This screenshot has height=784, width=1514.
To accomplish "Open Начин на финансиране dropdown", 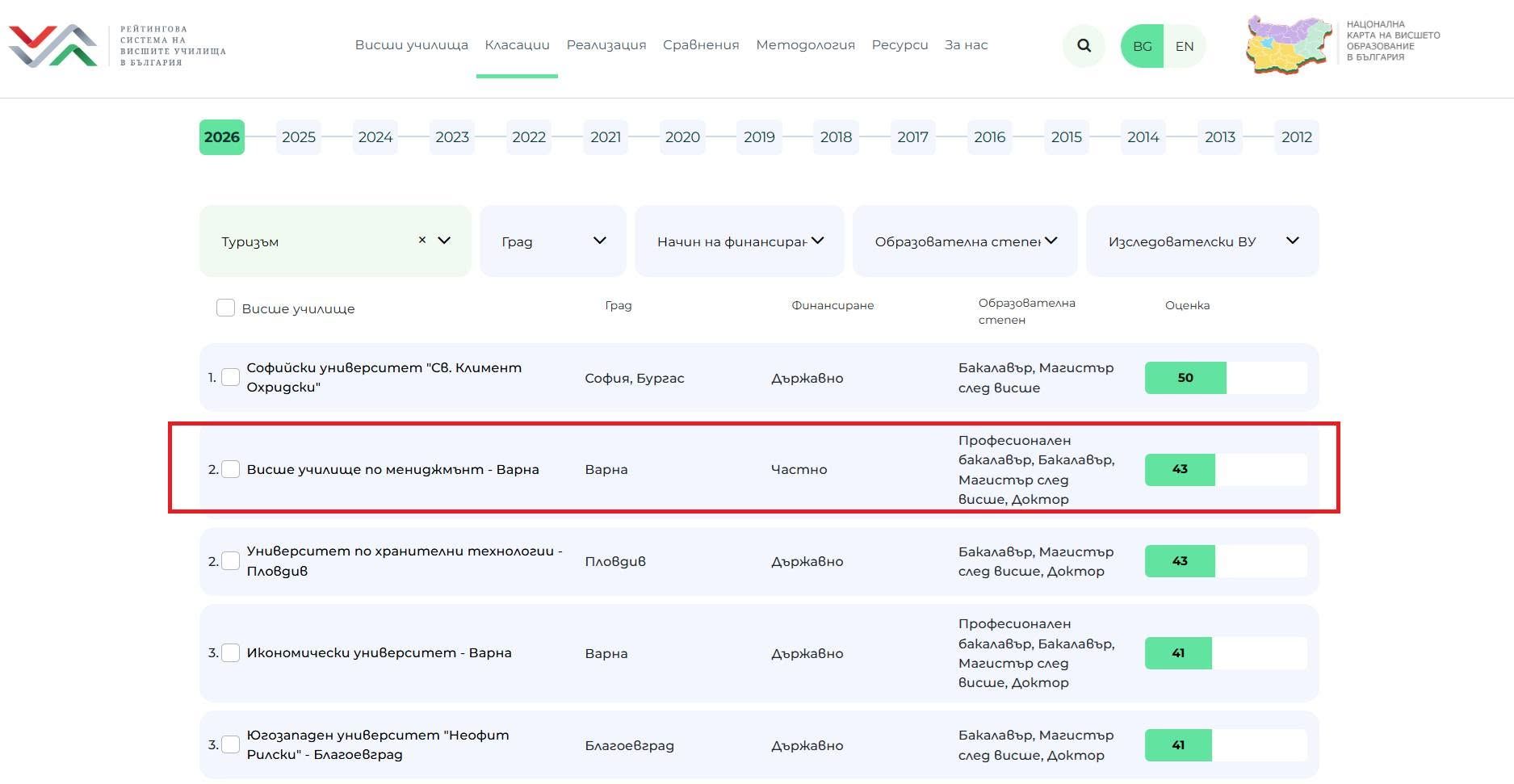I will [x=740, y=241].
